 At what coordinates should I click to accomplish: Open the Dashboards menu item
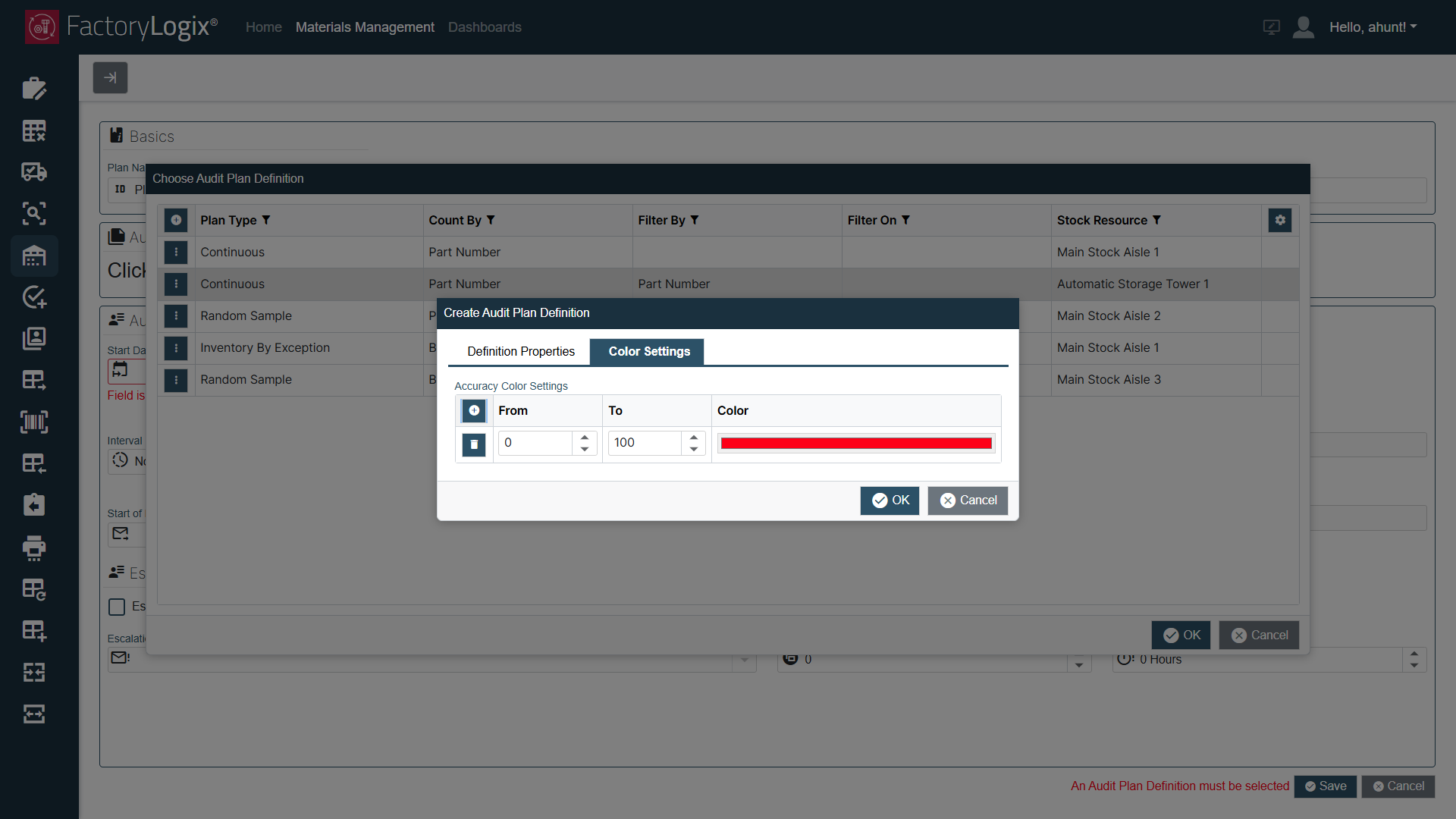pyautogui.click(x=485, y=27)
